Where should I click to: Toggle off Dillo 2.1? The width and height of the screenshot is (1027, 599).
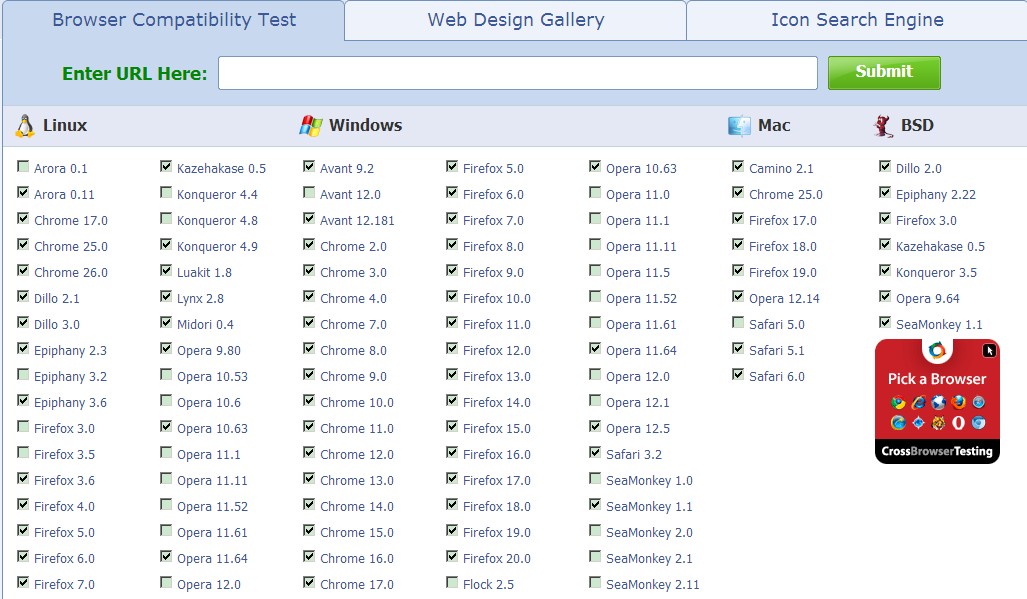click(x=23, y=297)
